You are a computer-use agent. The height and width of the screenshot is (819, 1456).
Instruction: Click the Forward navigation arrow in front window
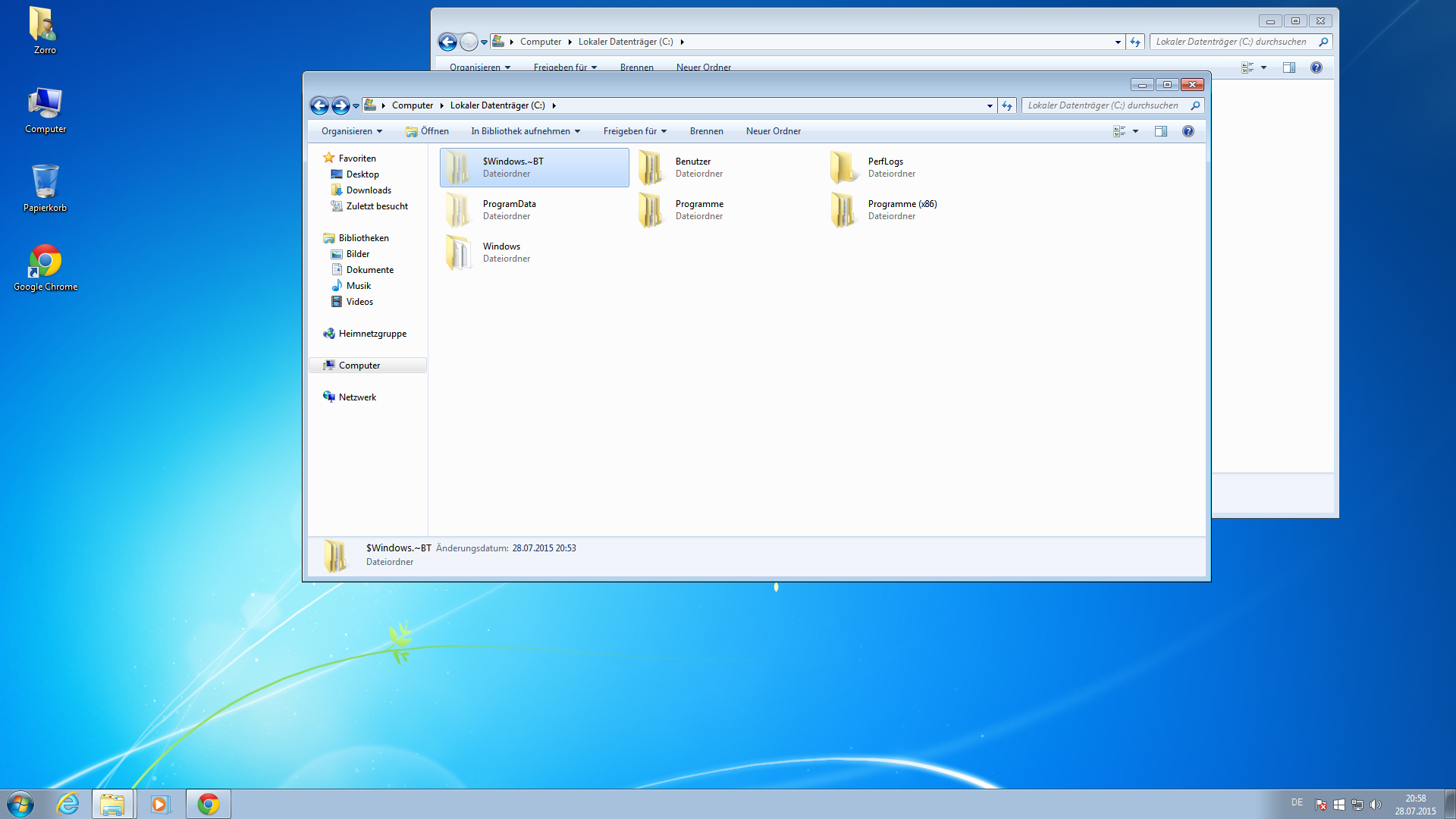[x=340, y=106]
